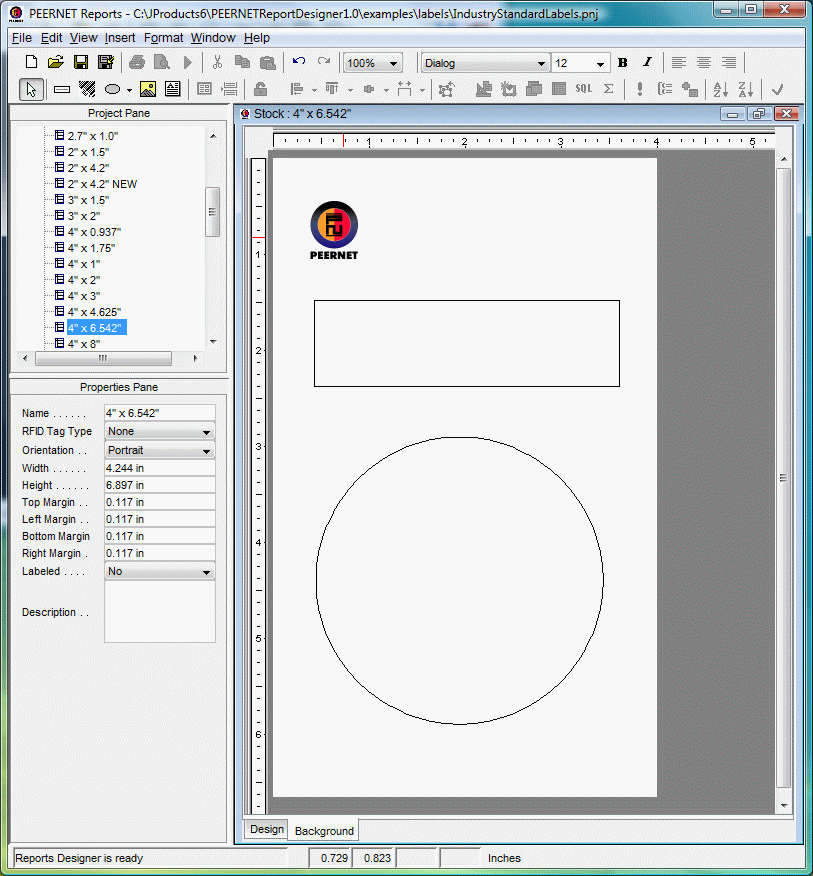Insert an image with the picture tool

148,89
